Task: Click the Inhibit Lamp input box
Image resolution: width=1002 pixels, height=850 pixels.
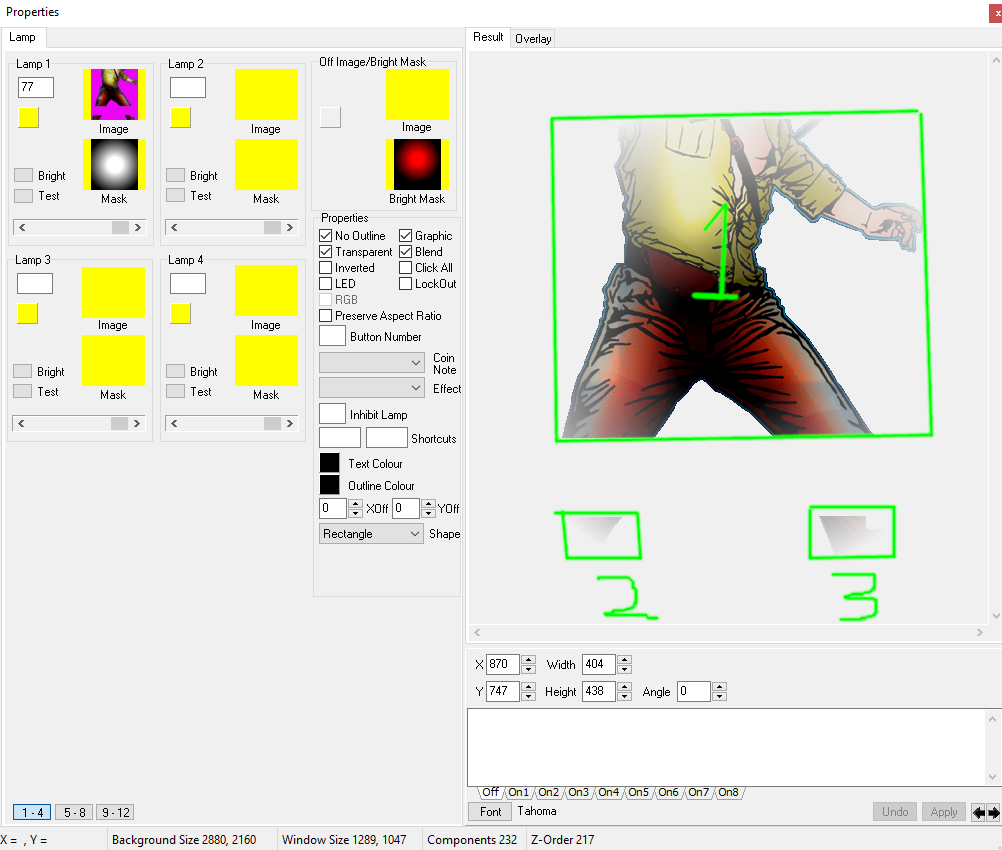Action: pos(332,414)
